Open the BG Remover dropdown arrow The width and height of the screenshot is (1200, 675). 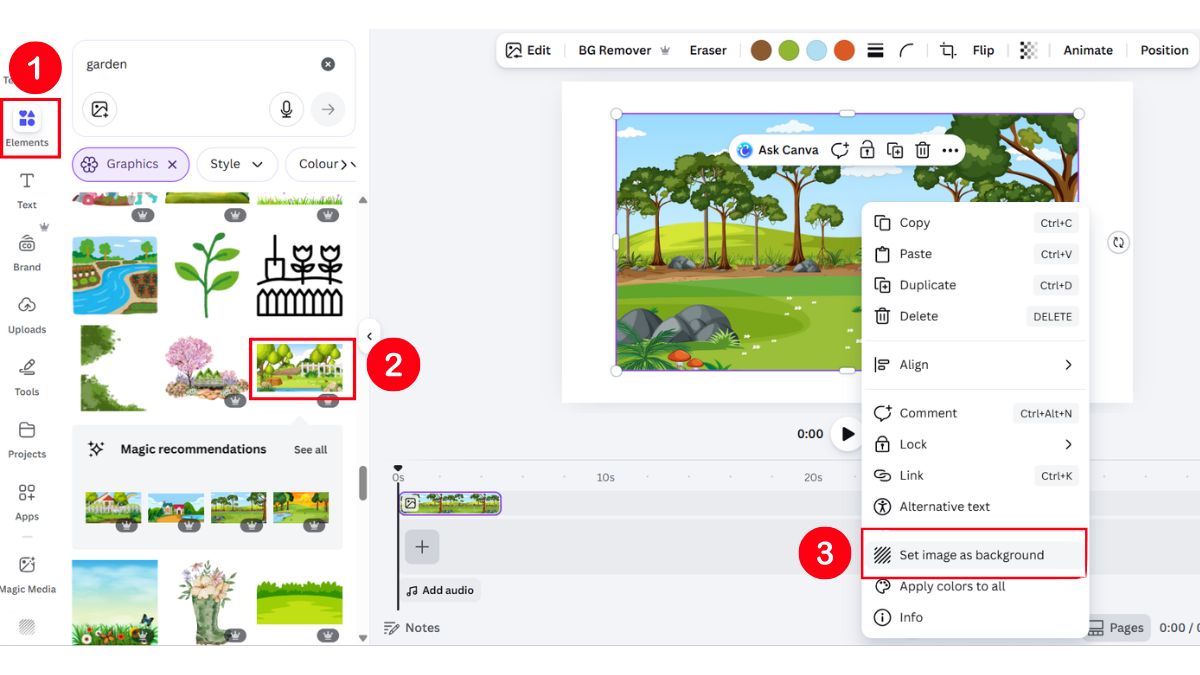665,49
